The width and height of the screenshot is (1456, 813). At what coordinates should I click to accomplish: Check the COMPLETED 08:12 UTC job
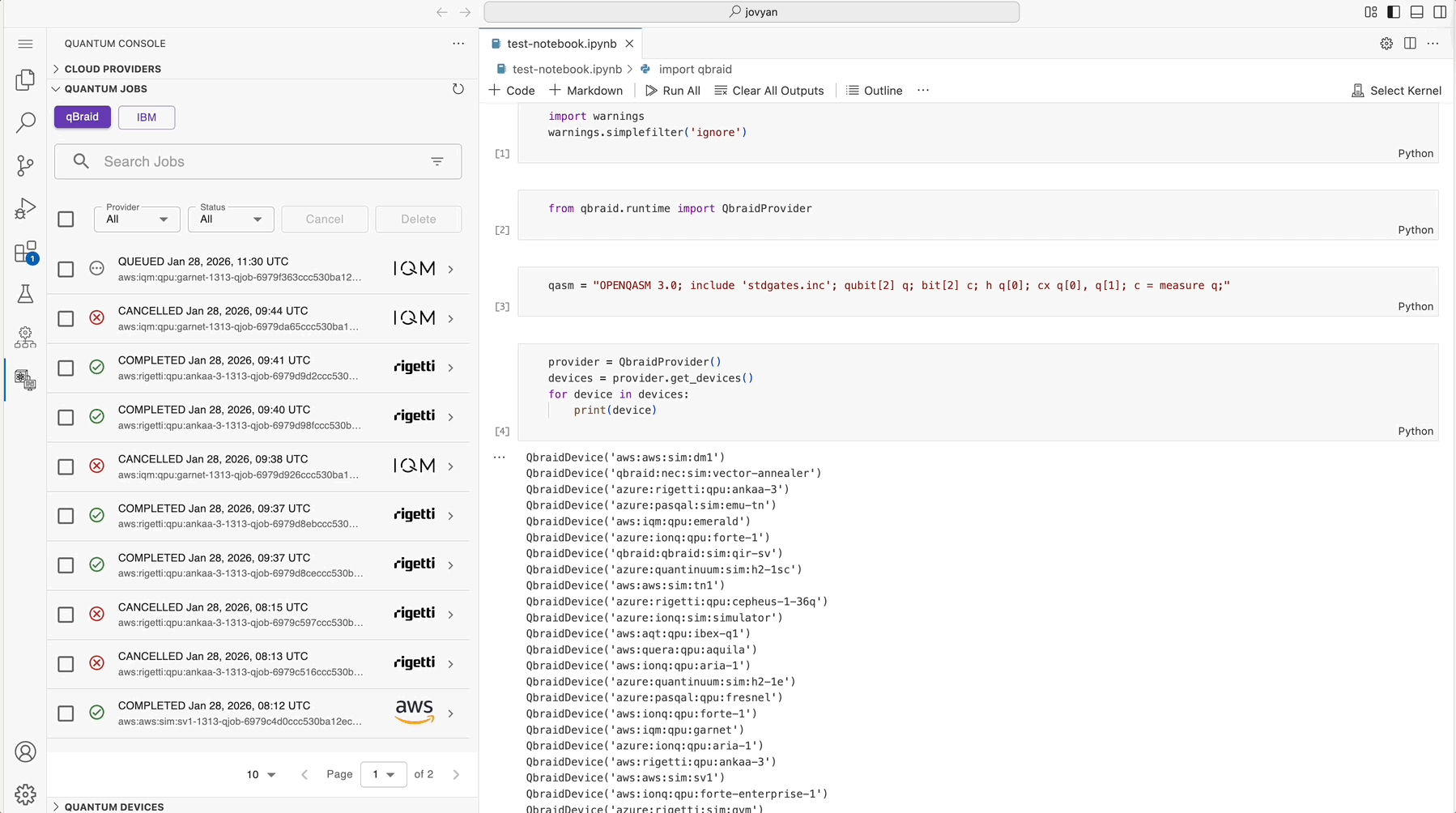click(x=66, y=713)
